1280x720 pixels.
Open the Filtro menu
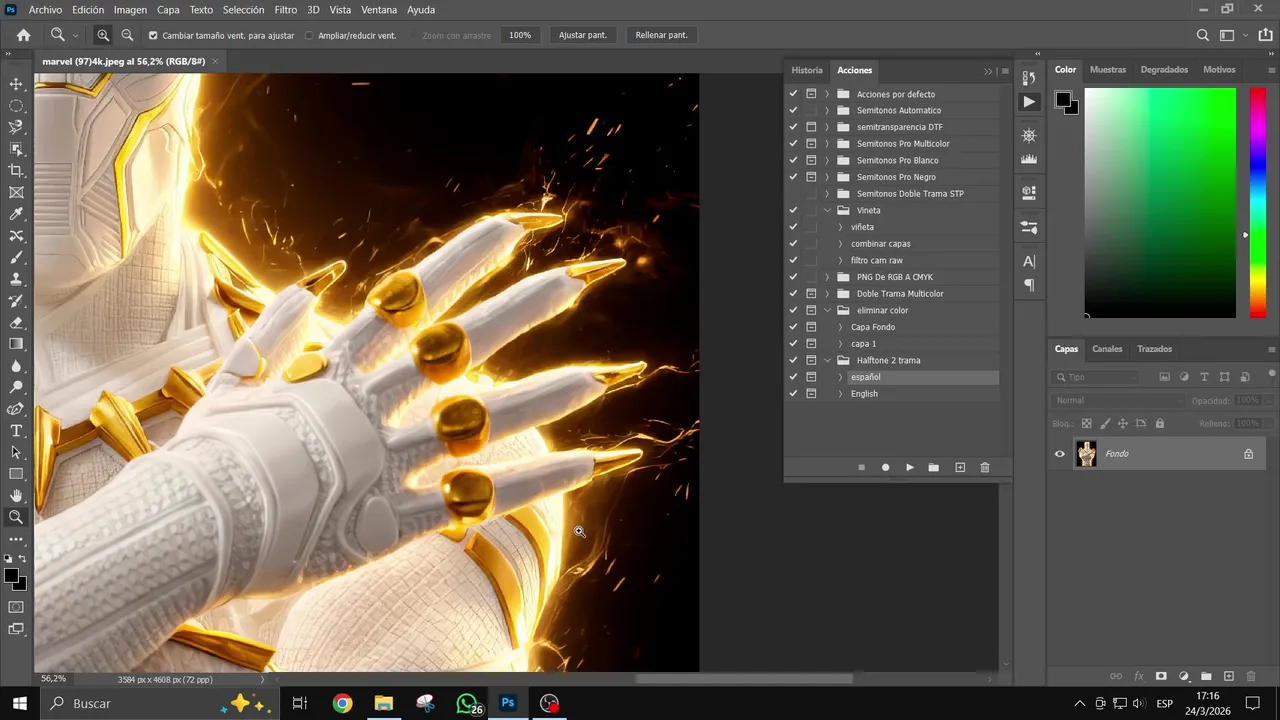(286, 10)
